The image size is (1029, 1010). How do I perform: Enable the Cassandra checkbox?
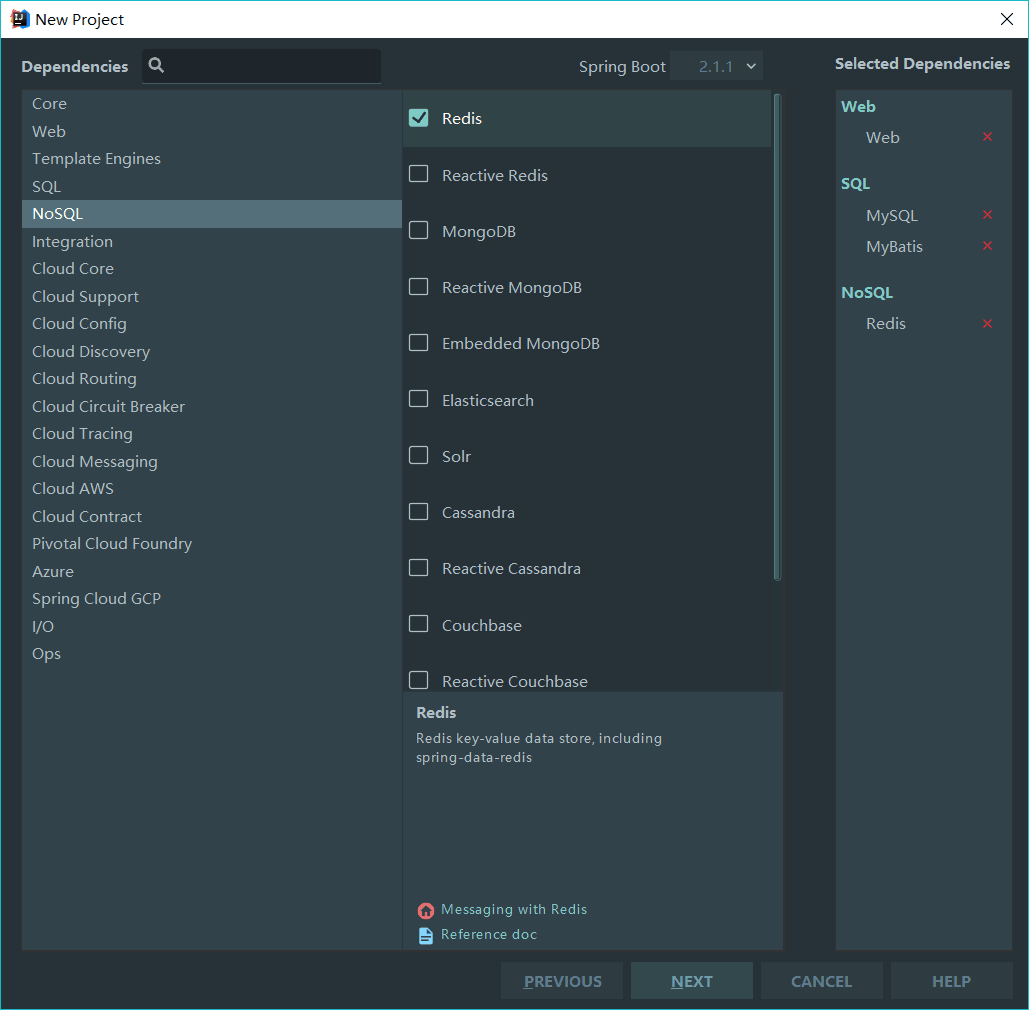(419, 511)
